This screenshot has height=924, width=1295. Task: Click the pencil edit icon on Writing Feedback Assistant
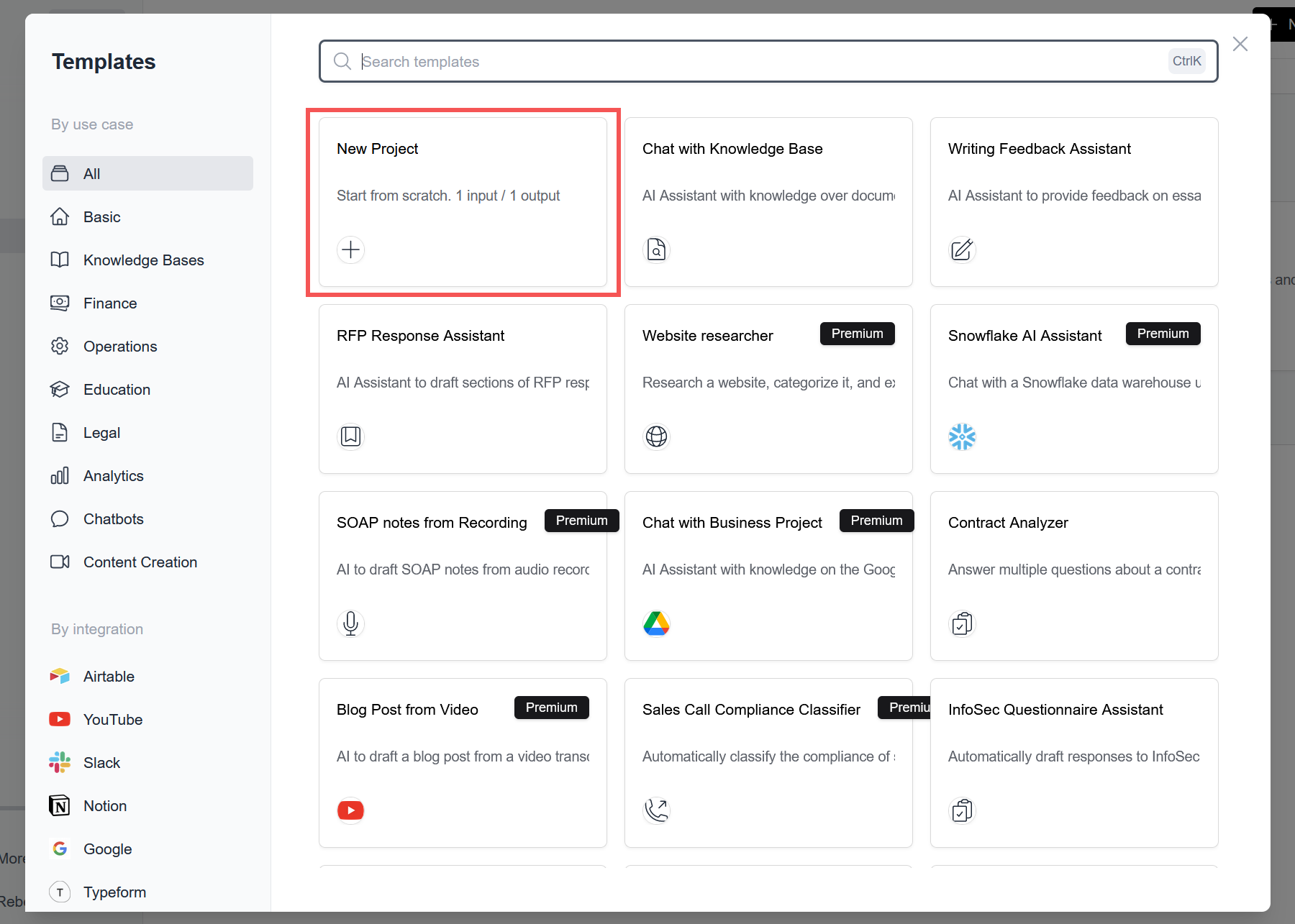coord(962,250)
